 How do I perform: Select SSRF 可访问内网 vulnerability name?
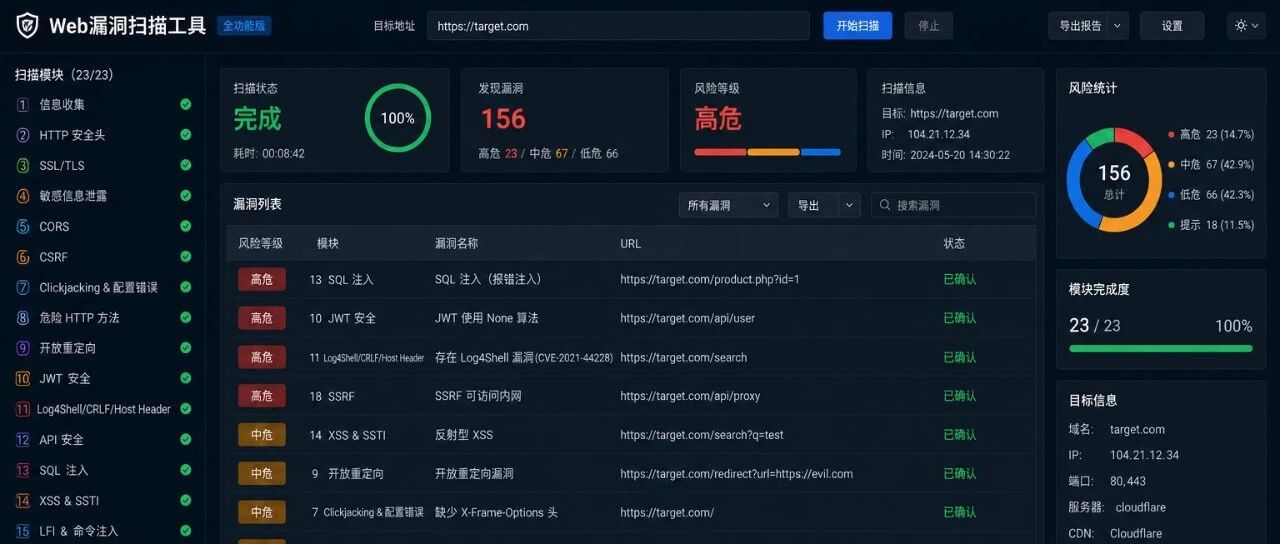478,396
